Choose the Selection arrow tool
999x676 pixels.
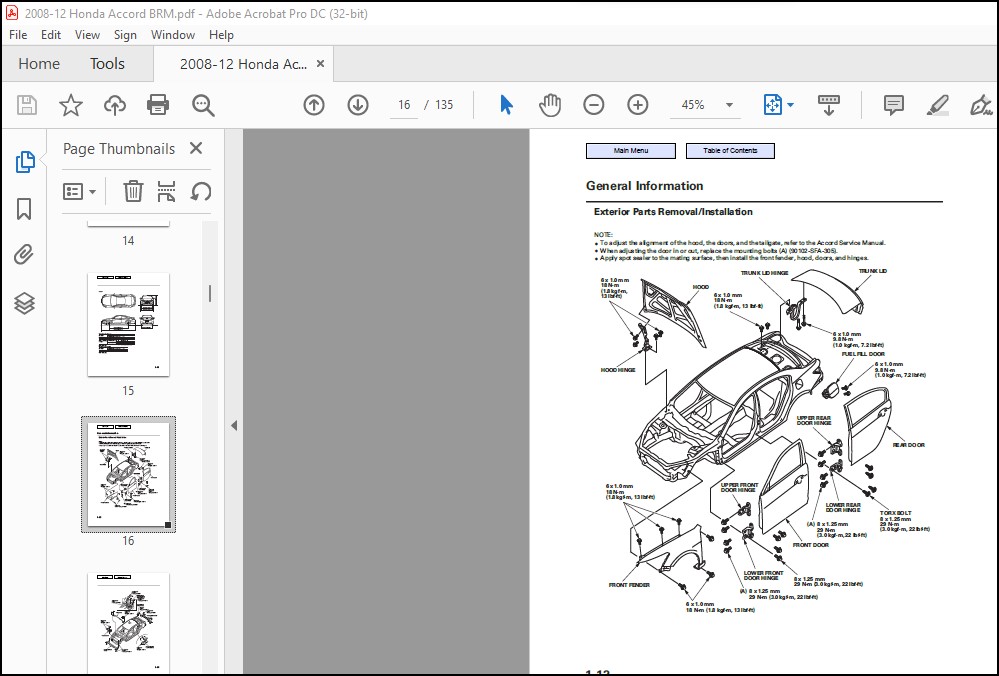click(507, 104)
